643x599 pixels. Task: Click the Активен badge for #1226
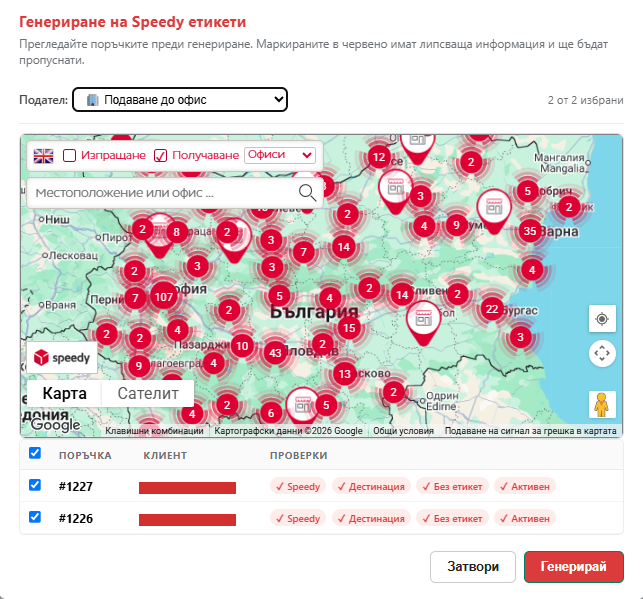[x=525, y=518]
